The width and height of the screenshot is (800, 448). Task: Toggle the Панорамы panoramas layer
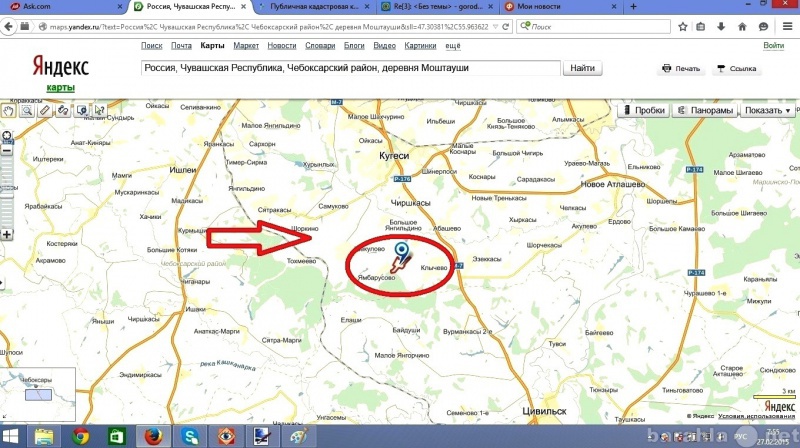(706, 110)
